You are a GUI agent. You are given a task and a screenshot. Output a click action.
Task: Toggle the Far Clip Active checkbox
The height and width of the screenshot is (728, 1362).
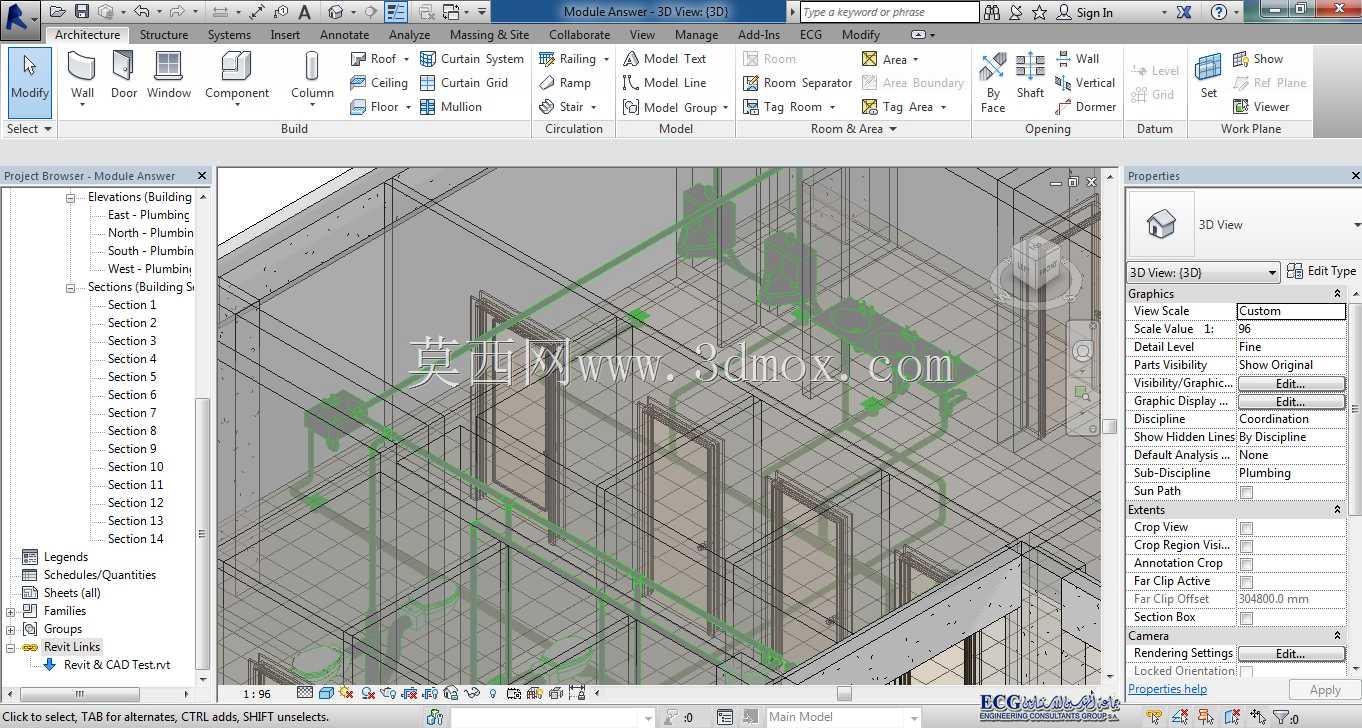pos(1246,582)
